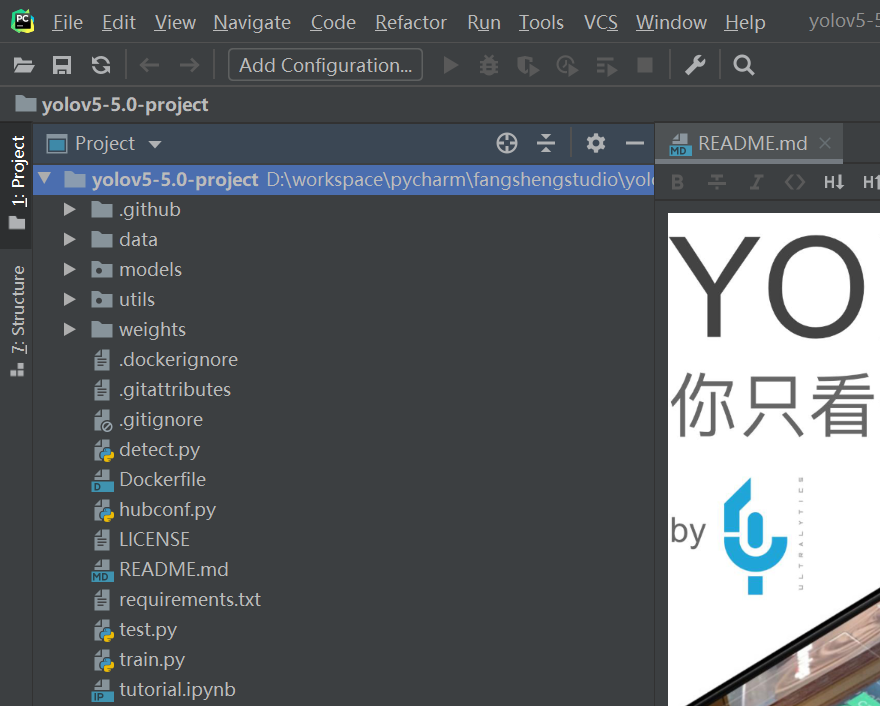Toggle bold formatting in markdown editor

coord(677,182)
